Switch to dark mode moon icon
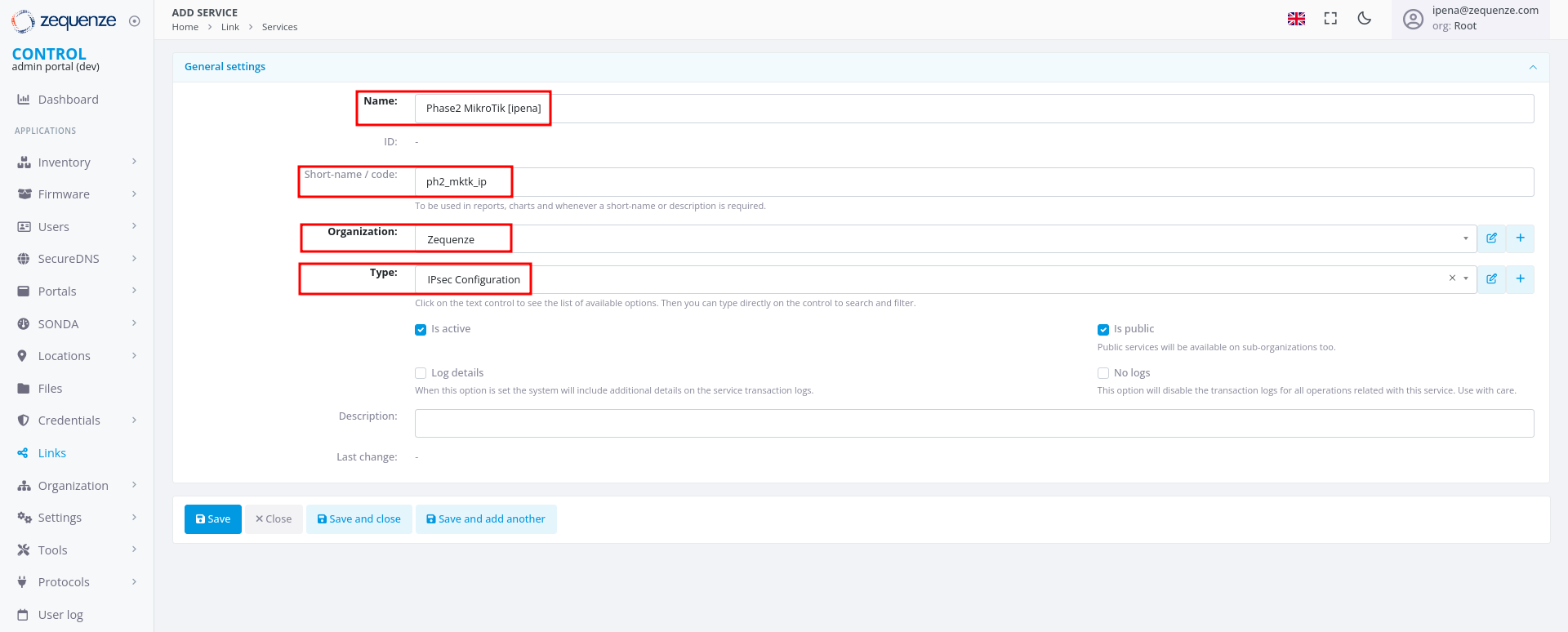Viewport: 1568px width, 632px height. 1364,19
